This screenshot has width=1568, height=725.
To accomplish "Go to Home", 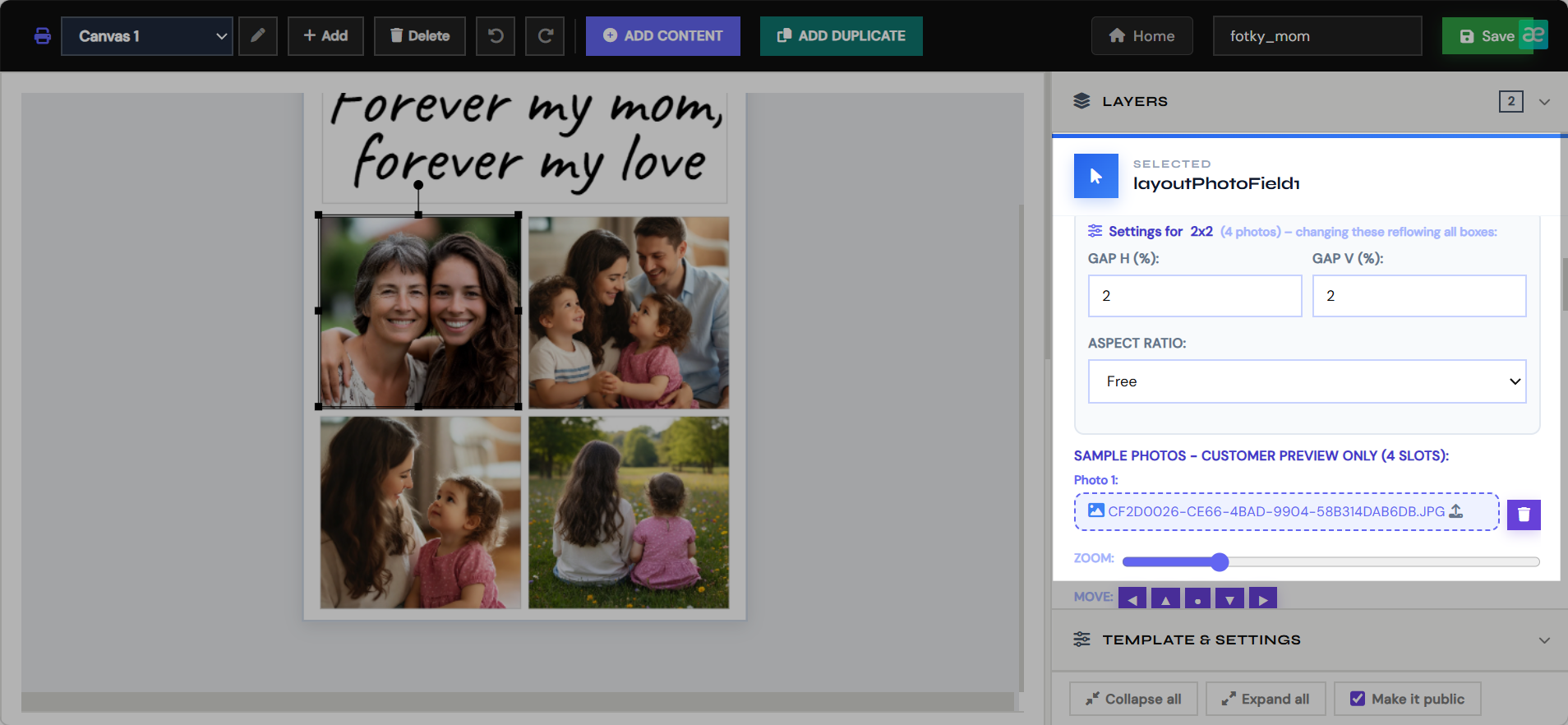I will point(1142,36).
